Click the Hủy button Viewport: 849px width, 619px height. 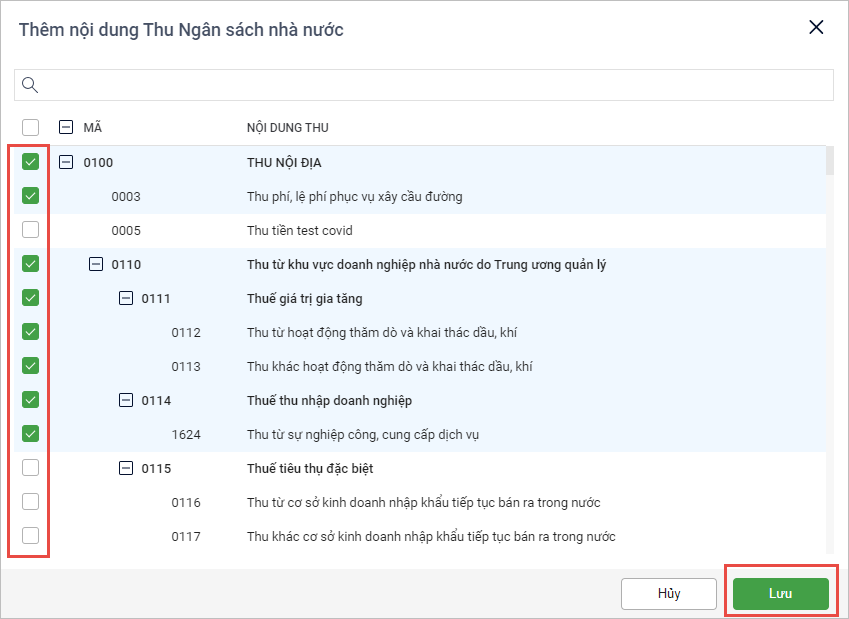pyautogui.click(x=668, y=593)
